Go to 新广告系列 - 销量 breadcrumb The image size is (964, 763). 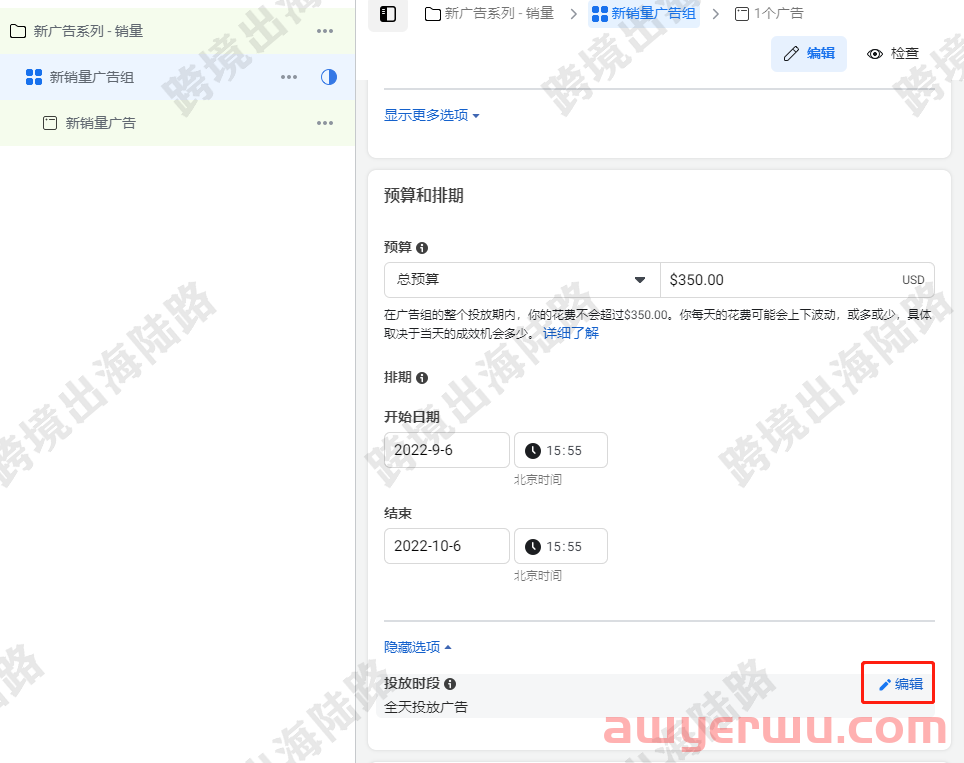coord(489,14)
